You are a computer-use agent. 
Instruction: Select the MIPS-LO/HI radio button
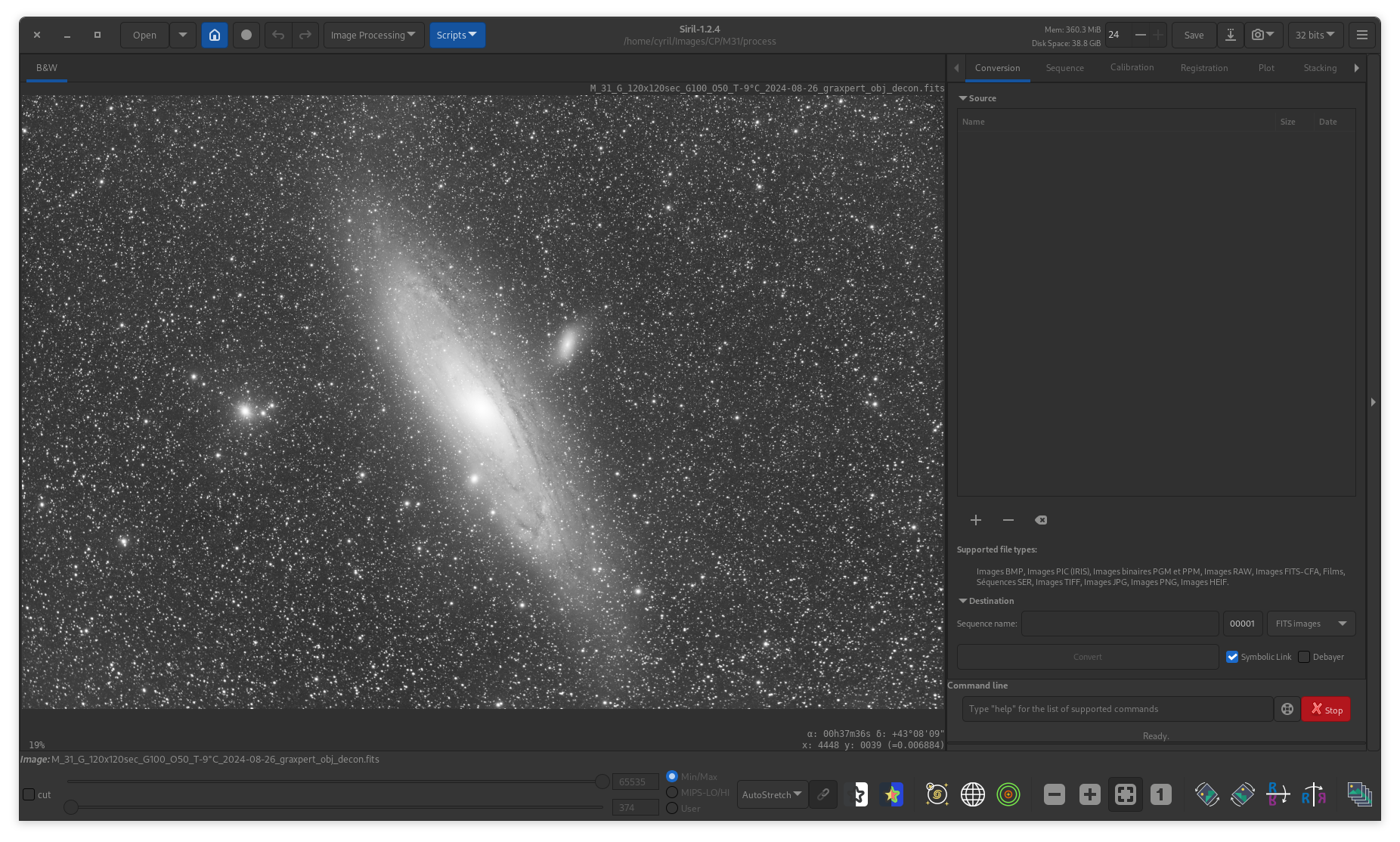point(672,792)
